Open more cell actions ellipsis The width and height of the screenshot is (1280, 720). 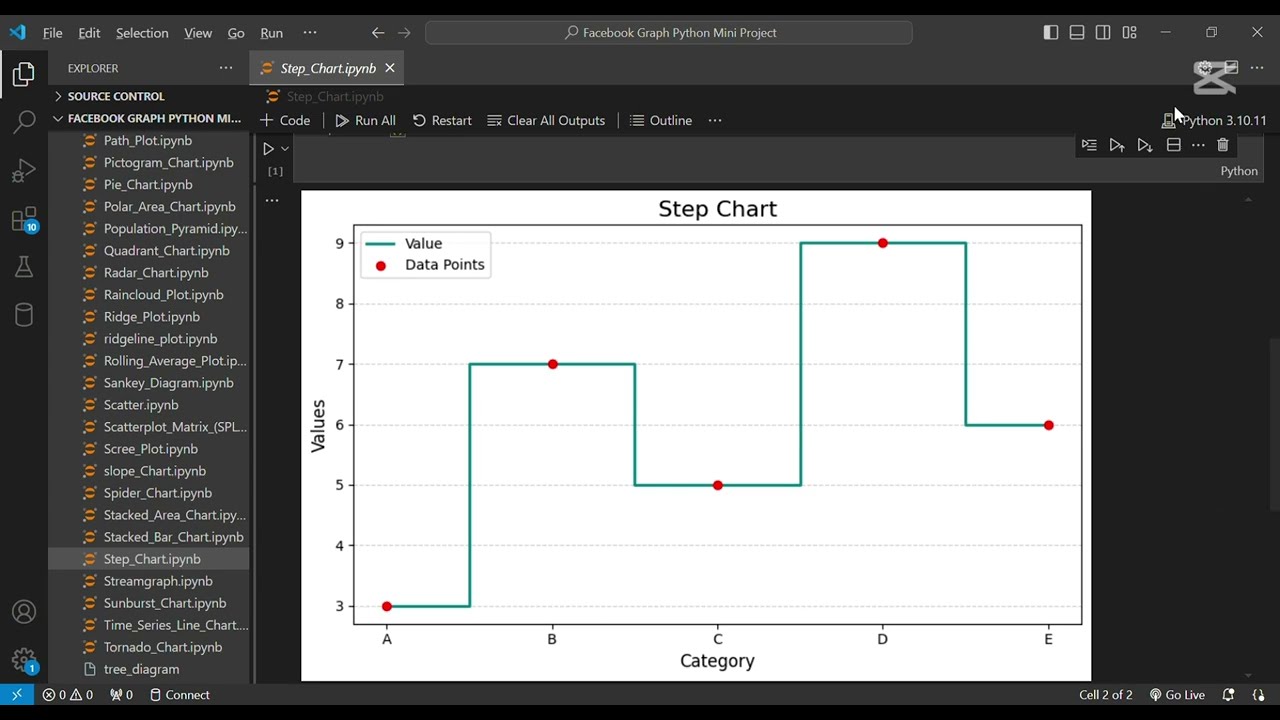pos(1198,145)
